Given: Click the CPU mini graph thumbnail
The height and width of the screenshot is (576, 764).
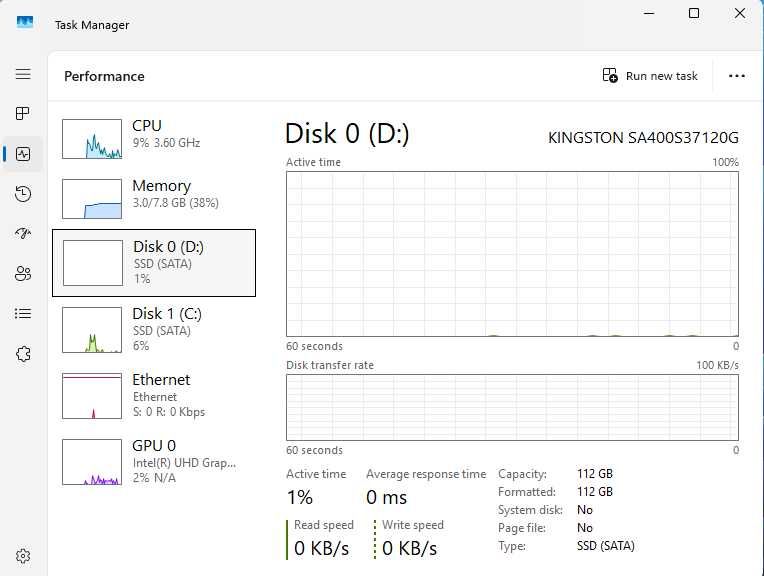Looking at the screenshot, I should point(92,139).
